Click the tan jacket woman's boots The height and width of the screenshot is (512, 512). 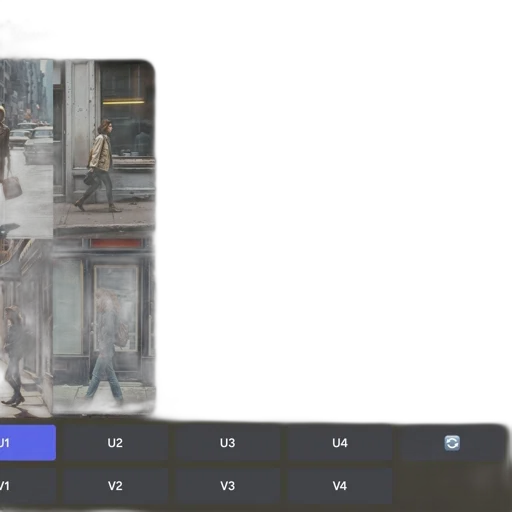[x=98, y=206]
